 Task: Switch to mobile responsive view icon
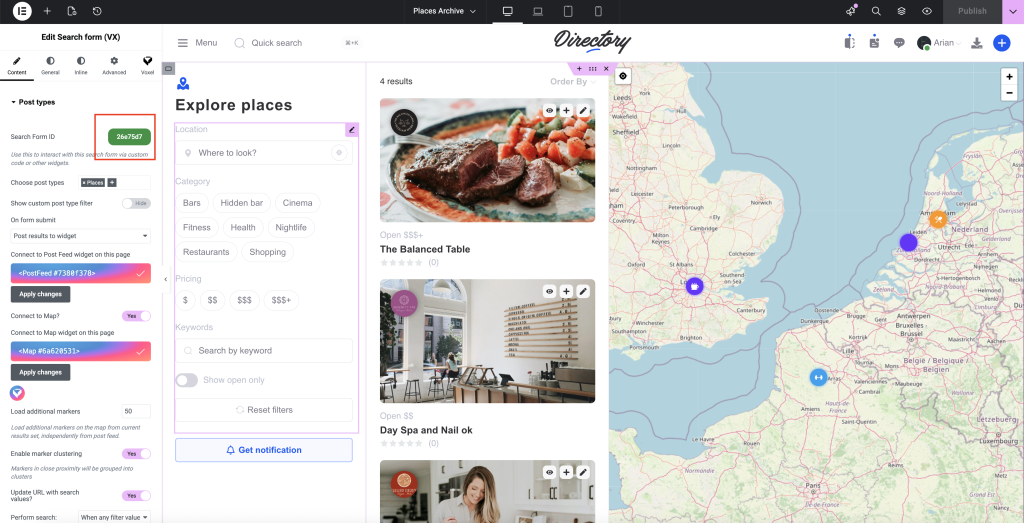click(598, 11)
